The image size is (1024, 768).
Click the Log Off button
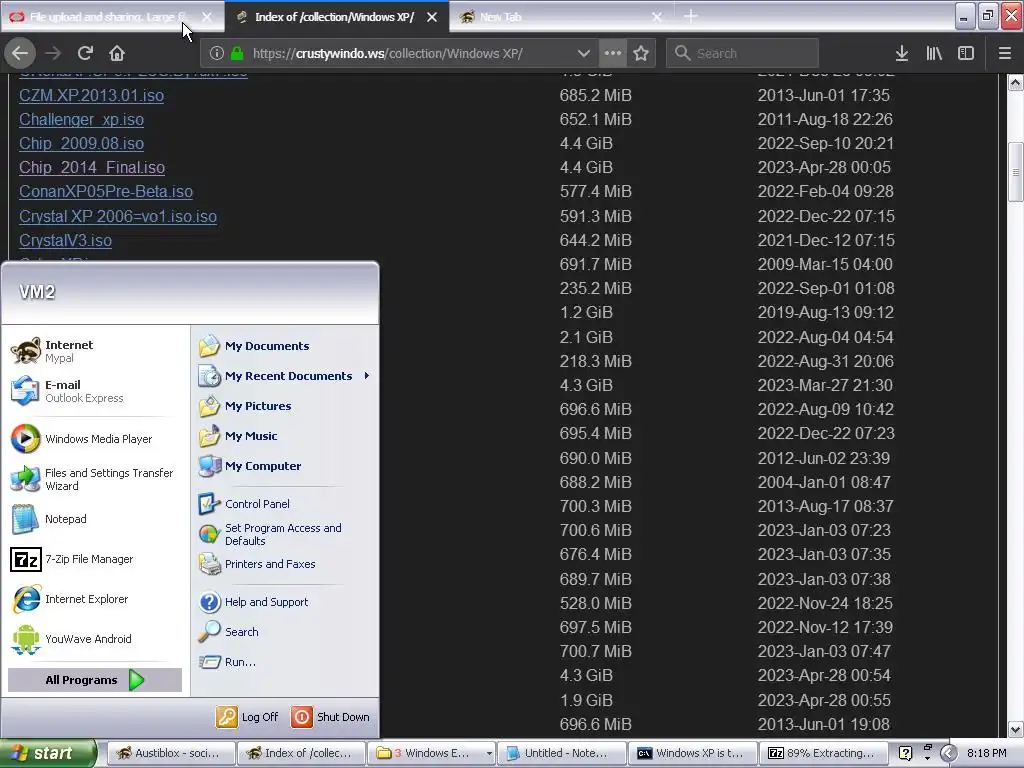click(x=248, y=716)
